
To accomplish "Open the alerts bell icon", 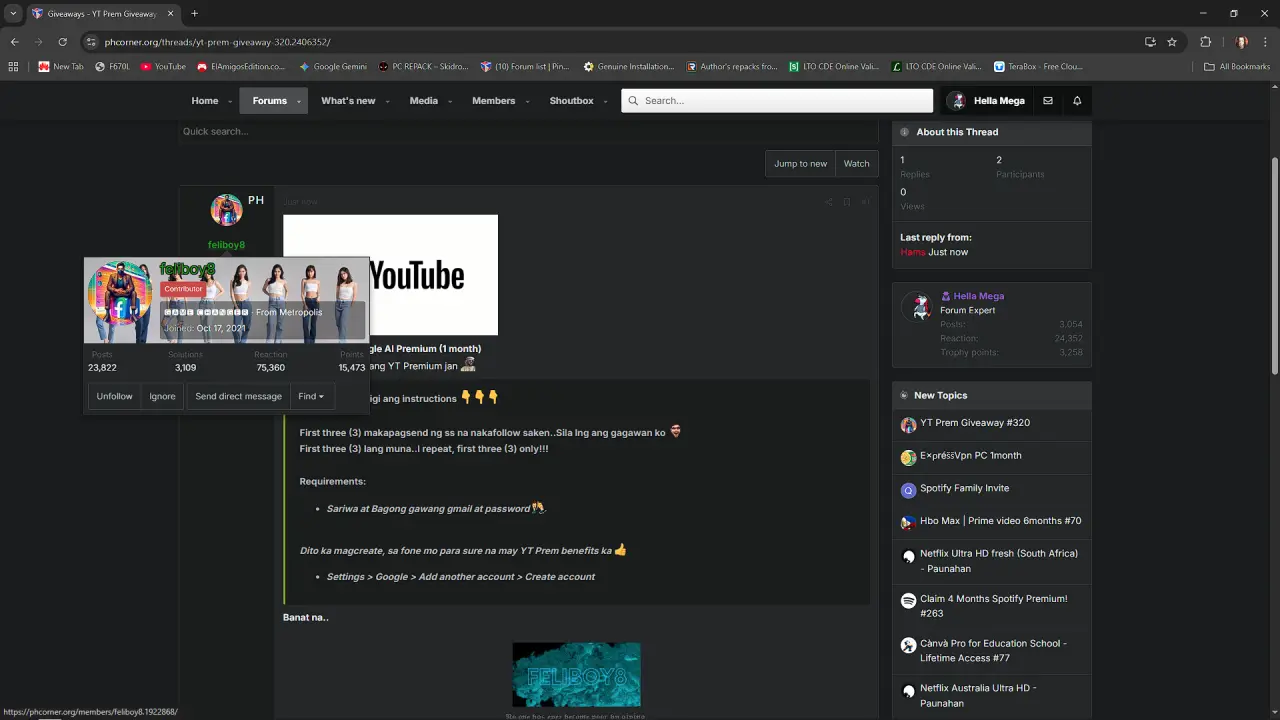I will 1077,101.
